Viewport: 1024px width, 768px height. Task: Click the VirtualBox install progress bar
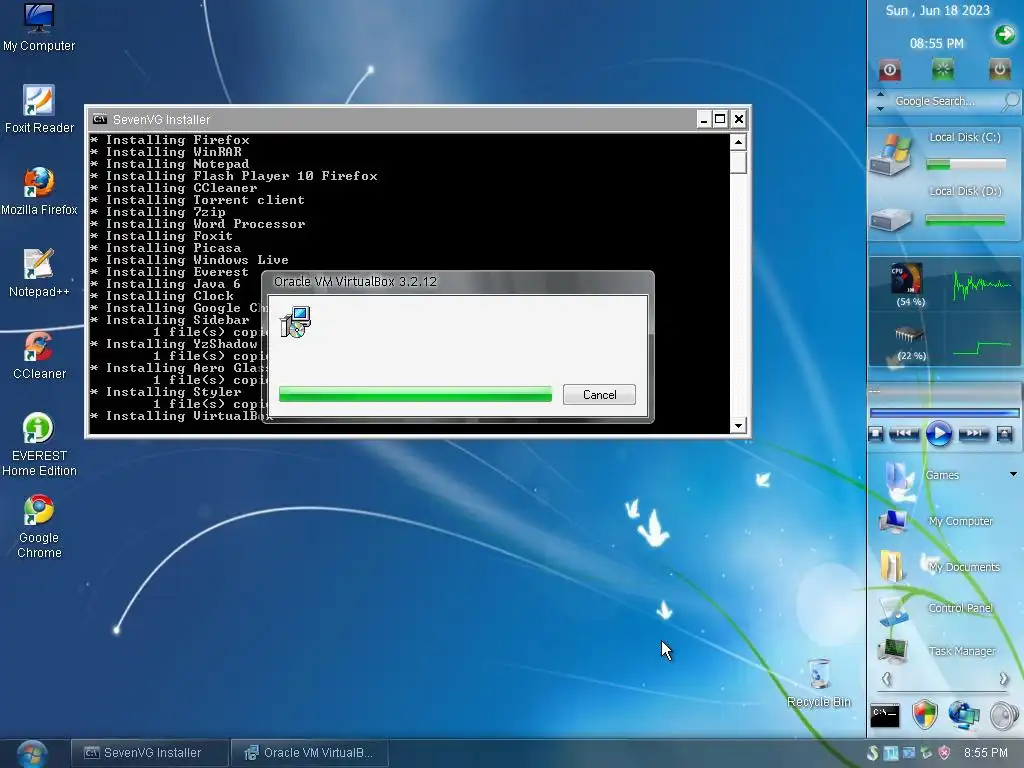415,394
